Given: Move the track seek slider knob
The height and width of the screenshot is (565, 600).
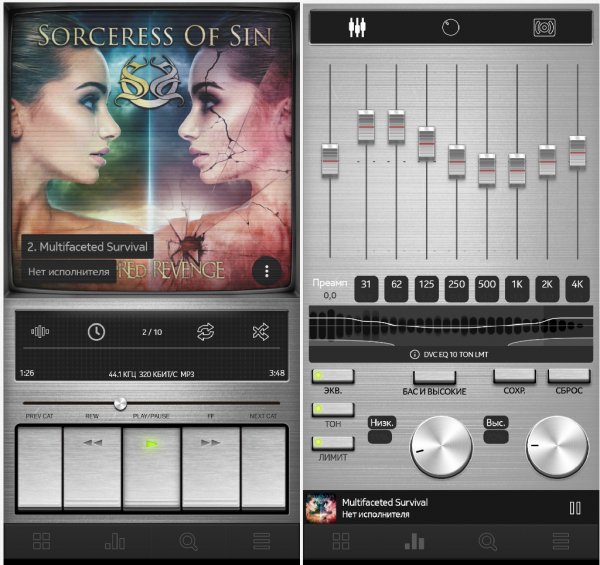Looking at the screenshot, I should pos(120,403).
